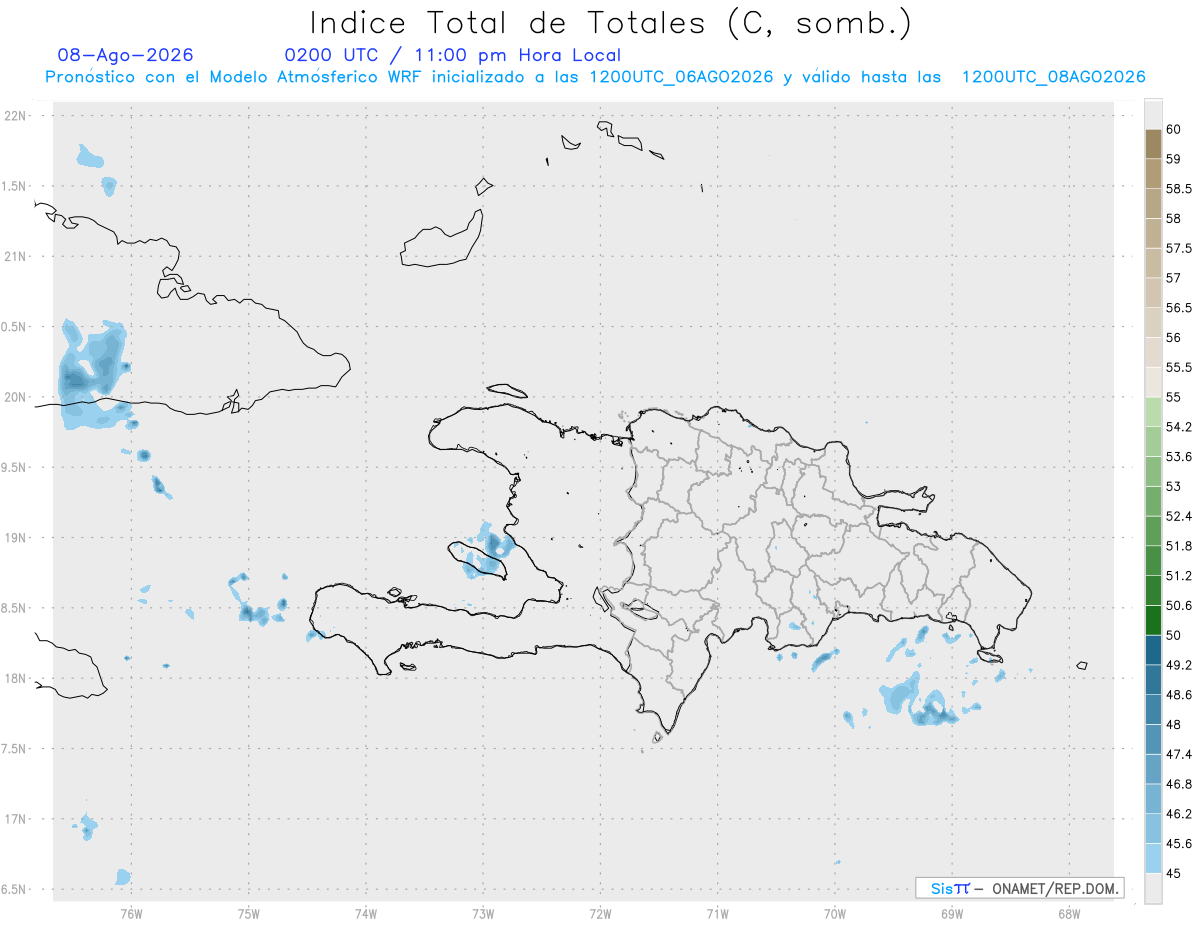Click the '75W' longitude label

tap(249, 913)
